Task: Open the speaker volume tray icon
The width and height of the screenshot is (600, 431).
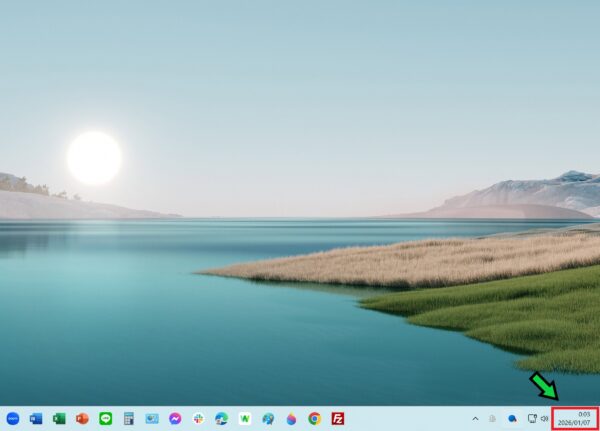Action: click(x=545, y=419)
